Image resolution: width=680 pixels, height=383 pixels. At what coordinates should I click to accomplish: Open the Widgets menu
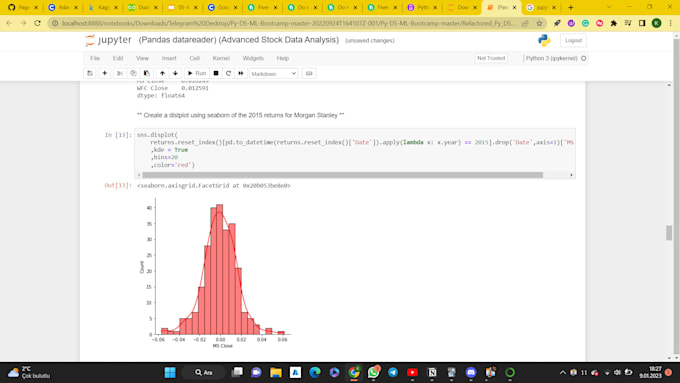(253, 58)
